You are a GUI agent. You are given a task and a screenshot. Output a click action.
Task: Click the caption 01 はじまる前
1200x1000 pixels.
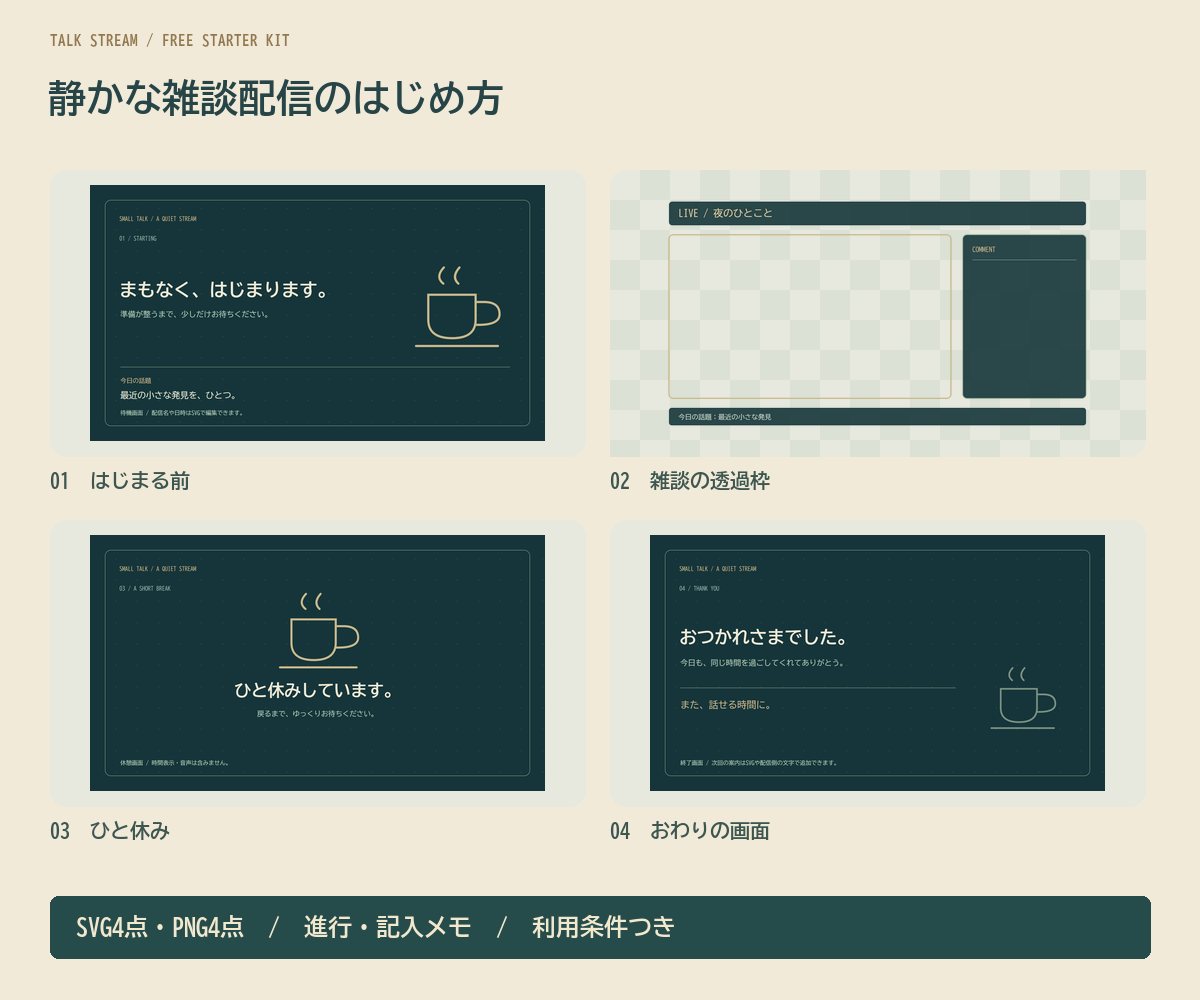pos(120,481)
